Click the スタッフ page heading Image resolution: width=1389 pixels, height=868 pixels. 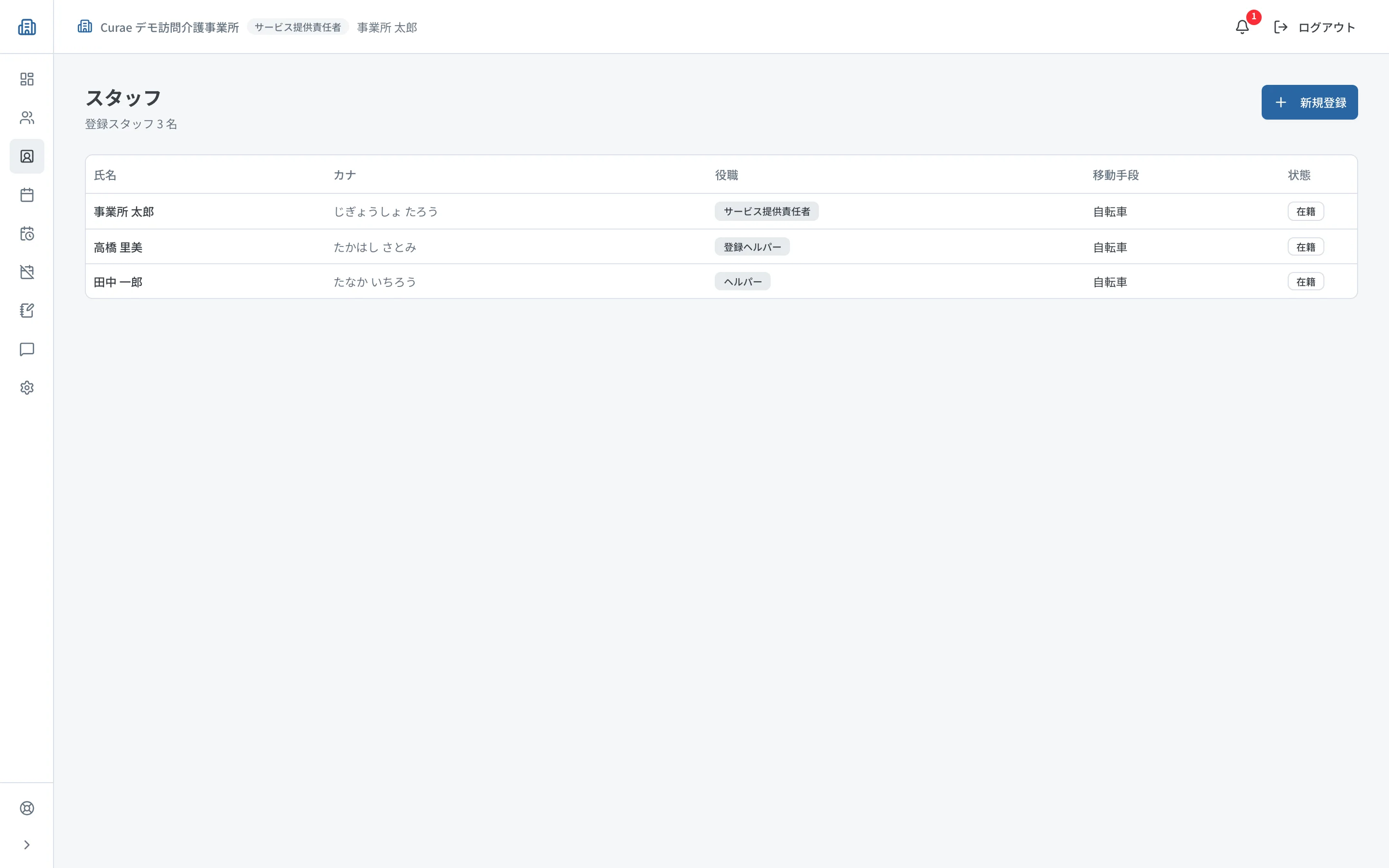pyautogui.click(x=123, y=98)
